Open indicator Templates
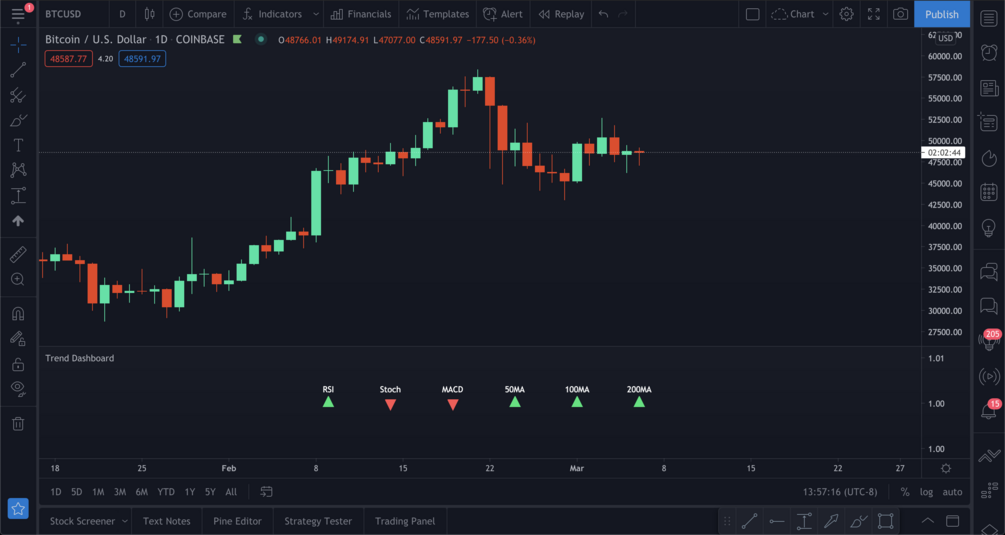Image resolution: width=1005 pixels, height=535 pixels. (438, 14)
